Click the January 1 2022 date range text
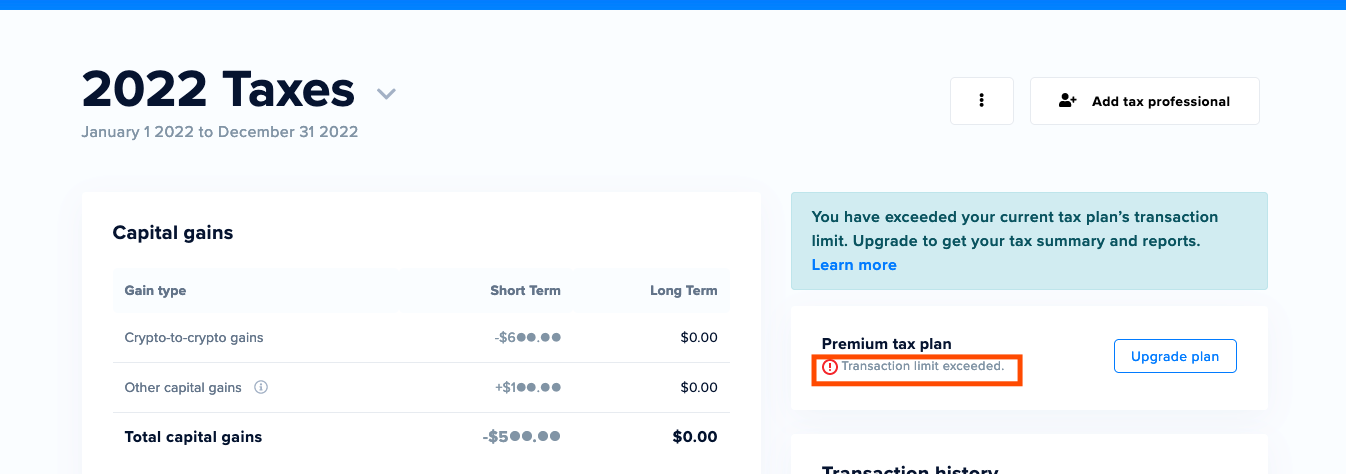 [x=220, y=132]
